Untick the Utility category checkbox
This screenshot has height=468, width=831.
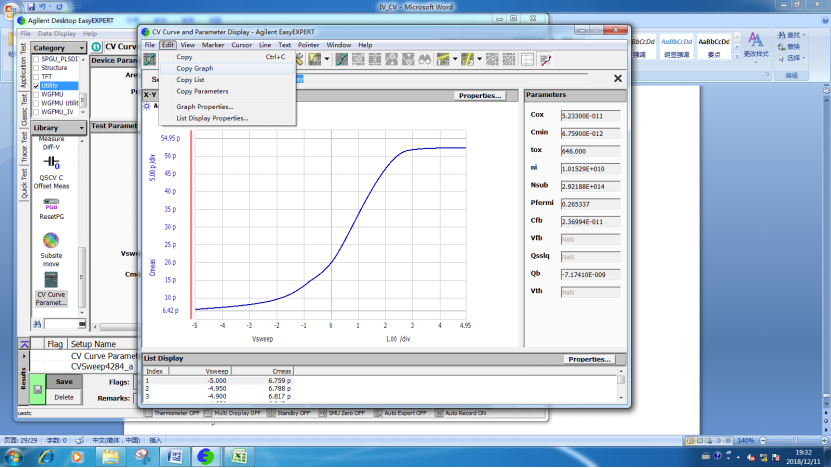(36, 86)
